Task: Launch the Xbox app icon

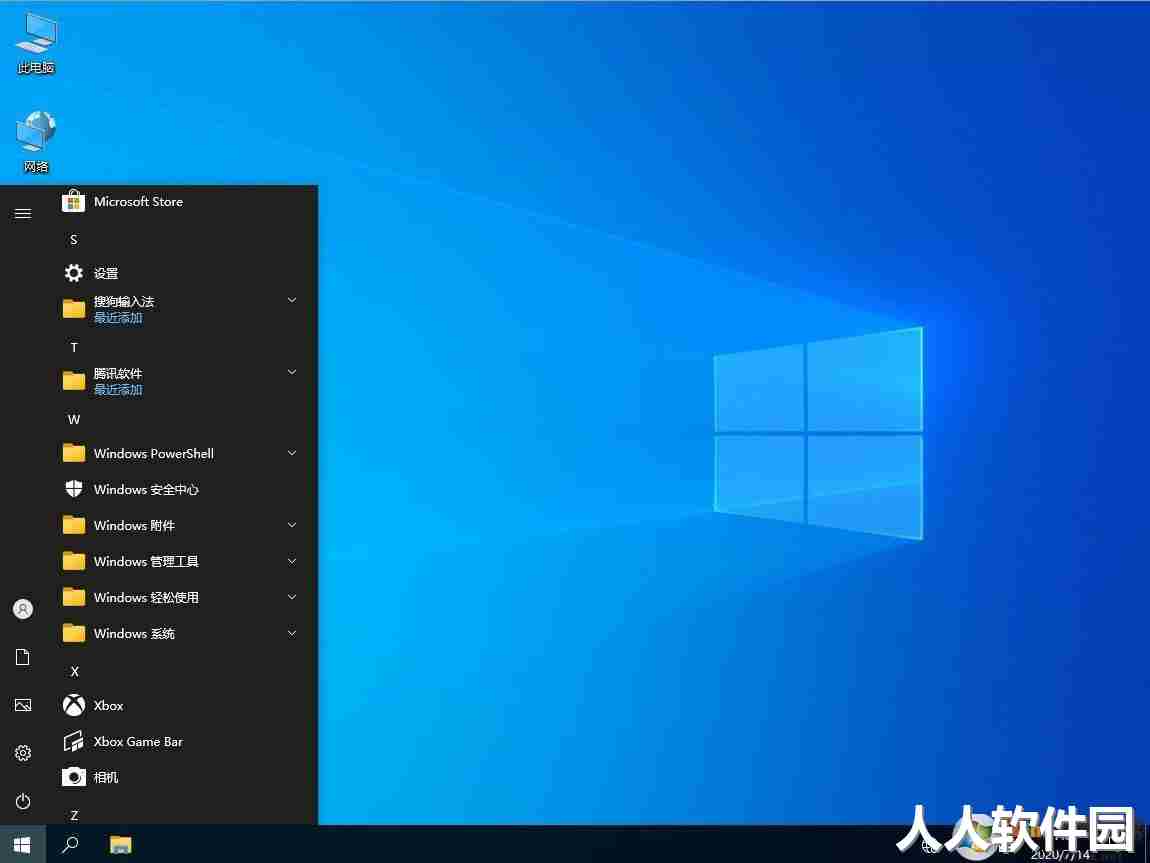Action: click(x=73, y=705)
